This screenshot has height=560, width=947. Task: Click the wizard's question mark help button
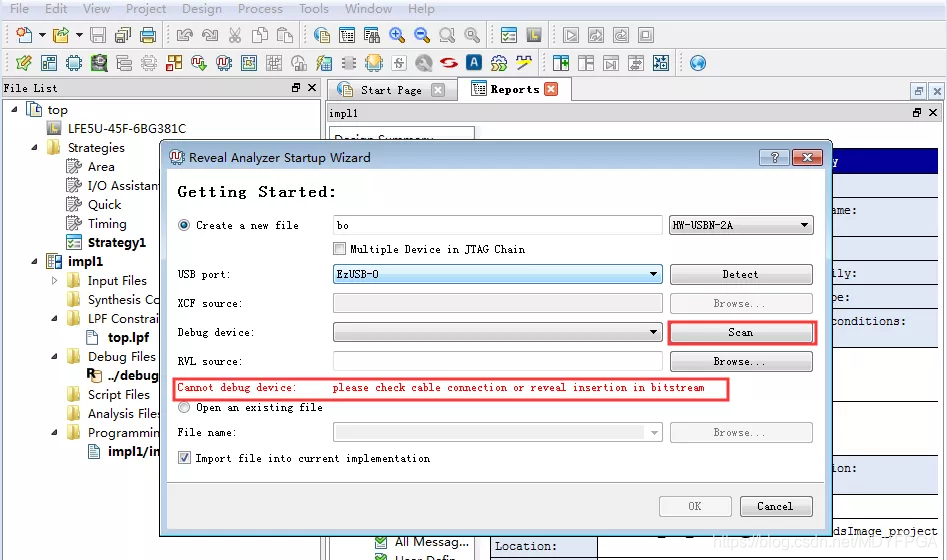point(774,158)
